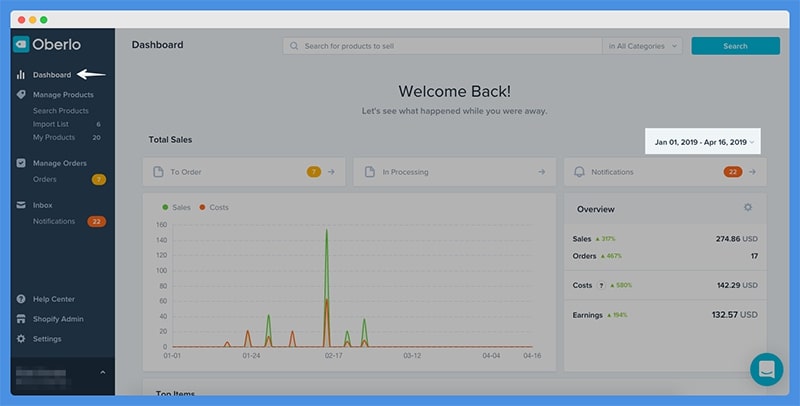Viewport: 800px width, 406px height.
Task: Open the chat support bubble
Action: [766, 368]
